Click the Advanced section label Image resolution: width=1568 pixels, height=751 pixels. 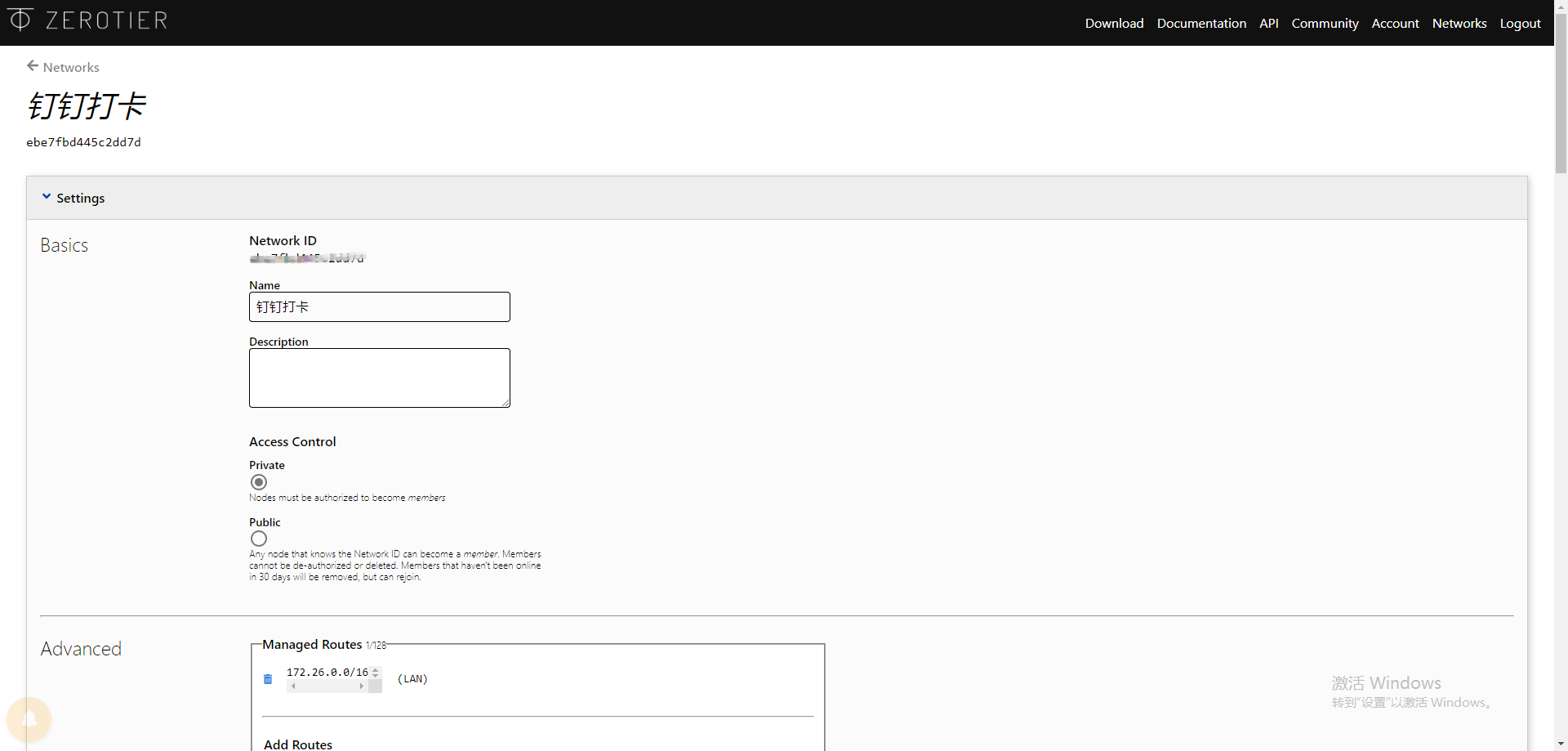pyautogui.click(x=81, y=649)
